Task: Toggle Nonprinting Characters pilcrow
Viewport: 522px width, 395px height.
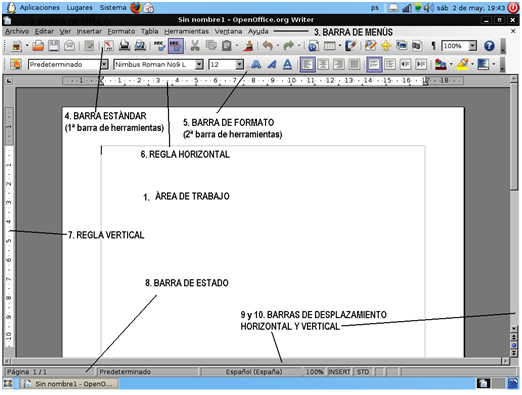Action: tap(433, 46)
